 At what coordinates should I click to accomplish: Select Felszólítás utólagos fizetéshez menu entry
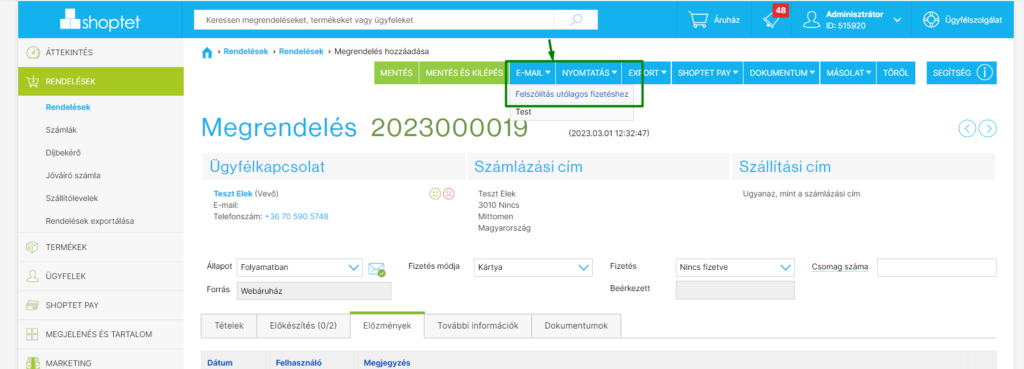coord(572,94)
